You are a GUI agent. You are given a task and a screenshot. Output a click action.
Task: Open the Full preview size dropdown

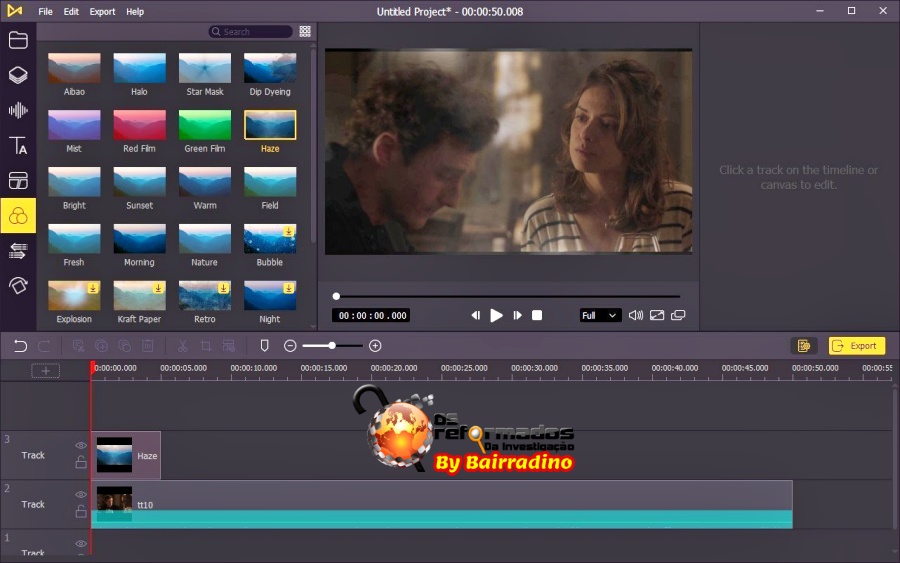click(x=600, y=315)
